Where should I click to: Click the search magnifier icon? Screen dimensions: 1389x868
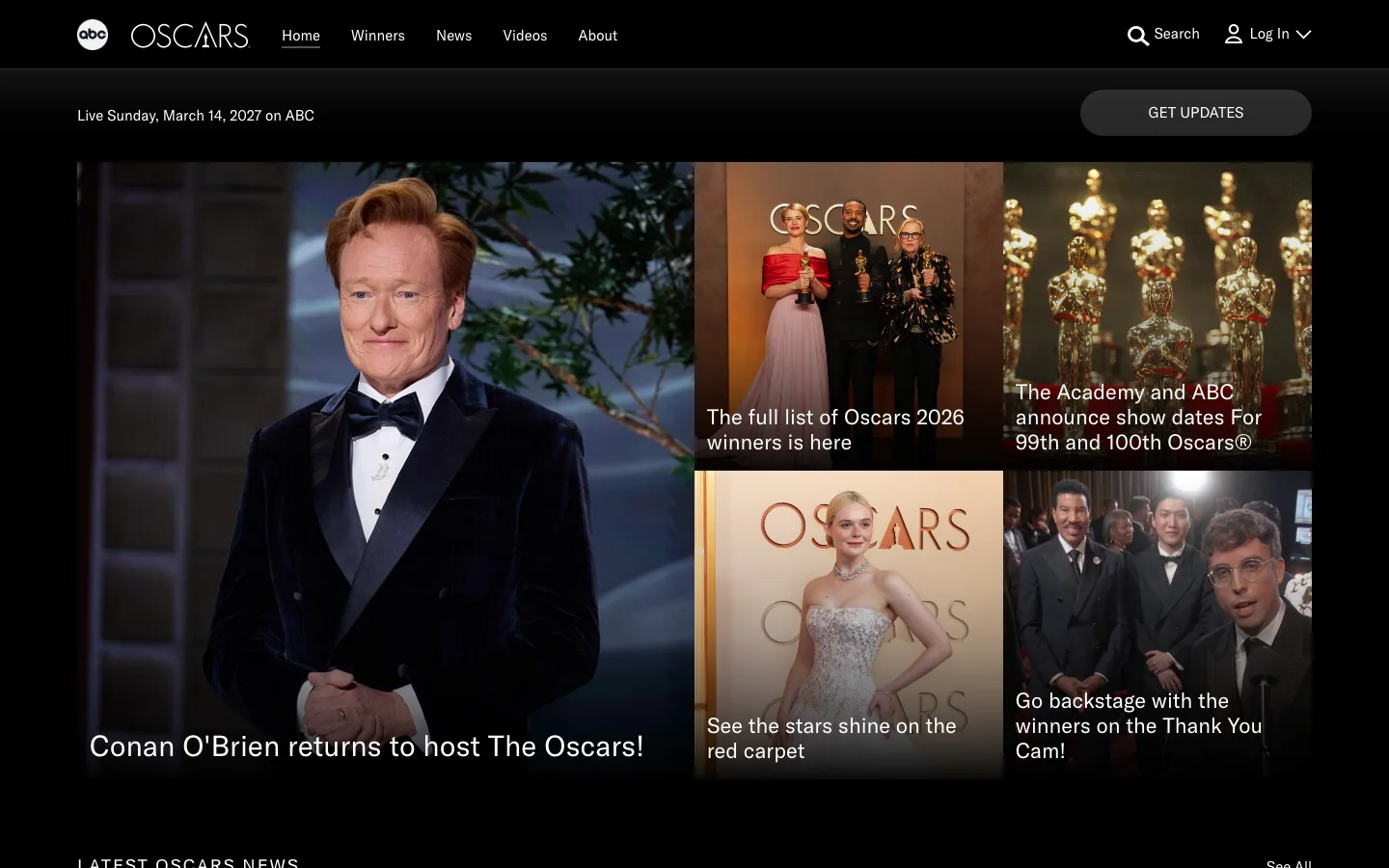[x=1138, y=36]
